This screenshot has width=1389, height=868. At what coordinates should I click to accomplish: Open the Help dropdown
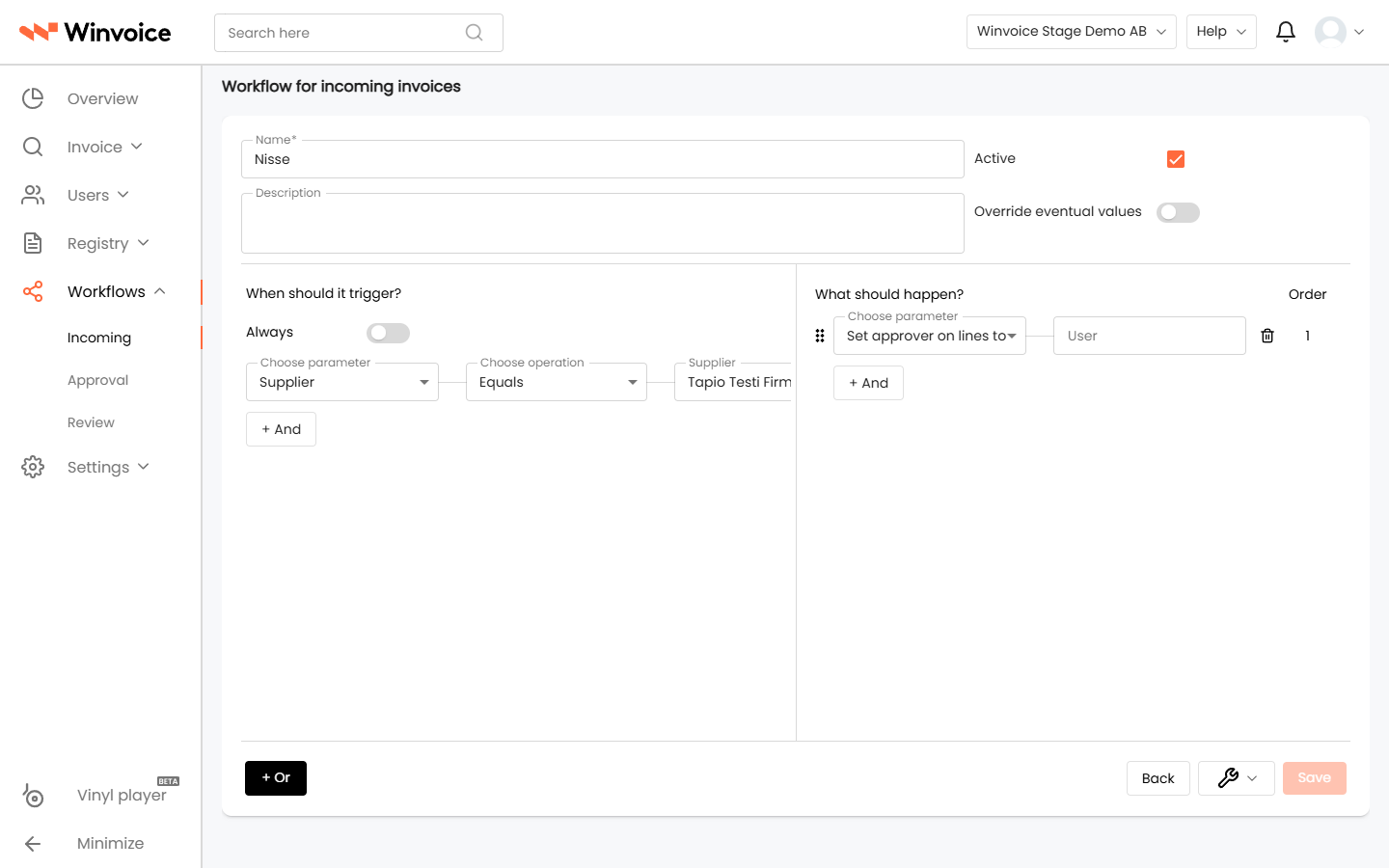[1221, 32]
